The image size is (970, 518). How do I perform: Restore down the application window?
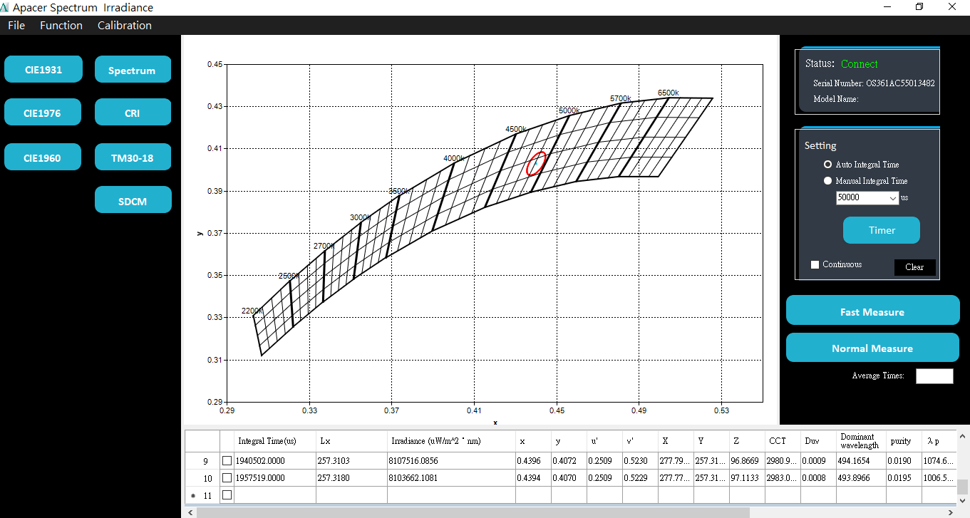[919, 7]
